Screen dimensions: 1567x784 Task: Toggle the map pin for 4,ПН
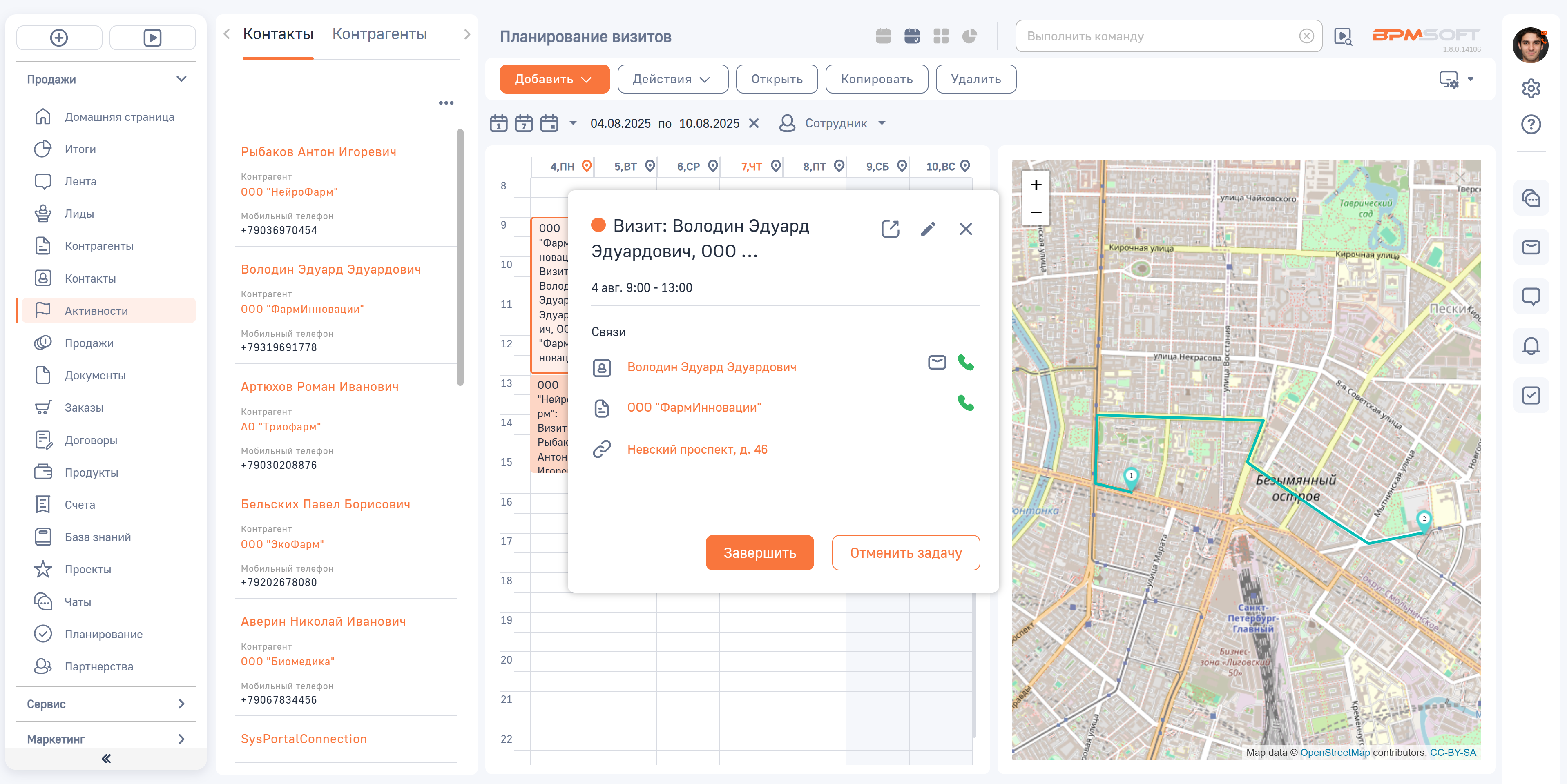tap(587, 166)
